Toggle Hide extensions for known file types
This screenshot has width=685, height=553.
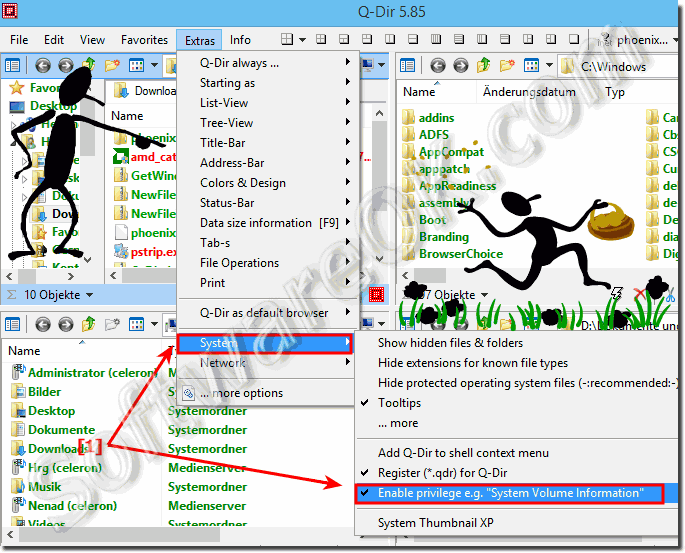[x=516, y=363]
